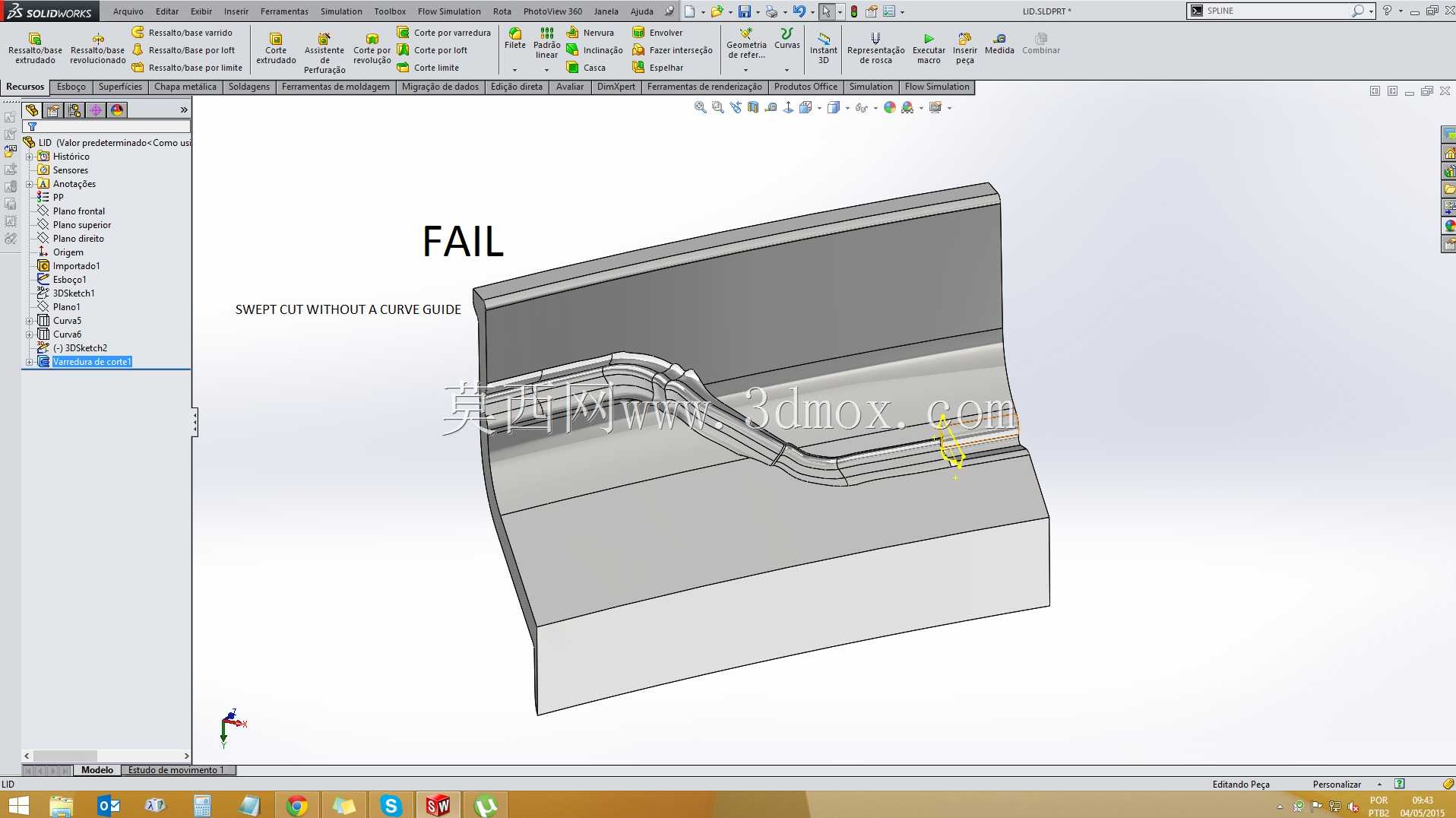Select the Ressalto/base extrudado tool
1456x818 pixels.
click(x=35, y=48)
